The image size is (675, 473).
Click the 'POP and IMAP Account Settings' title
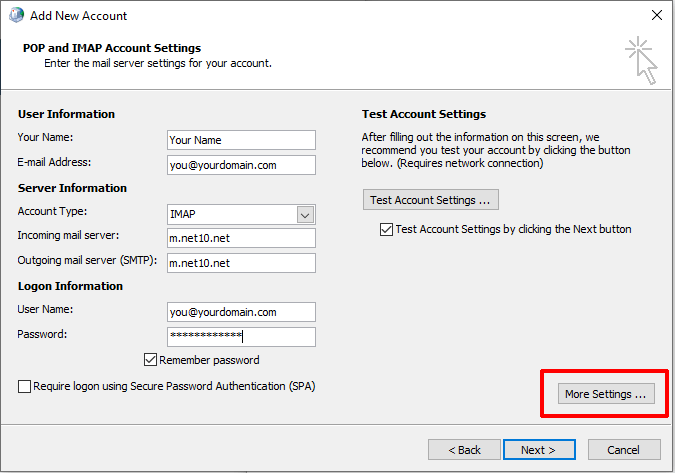pyautogui.click(x=112, y=48)
